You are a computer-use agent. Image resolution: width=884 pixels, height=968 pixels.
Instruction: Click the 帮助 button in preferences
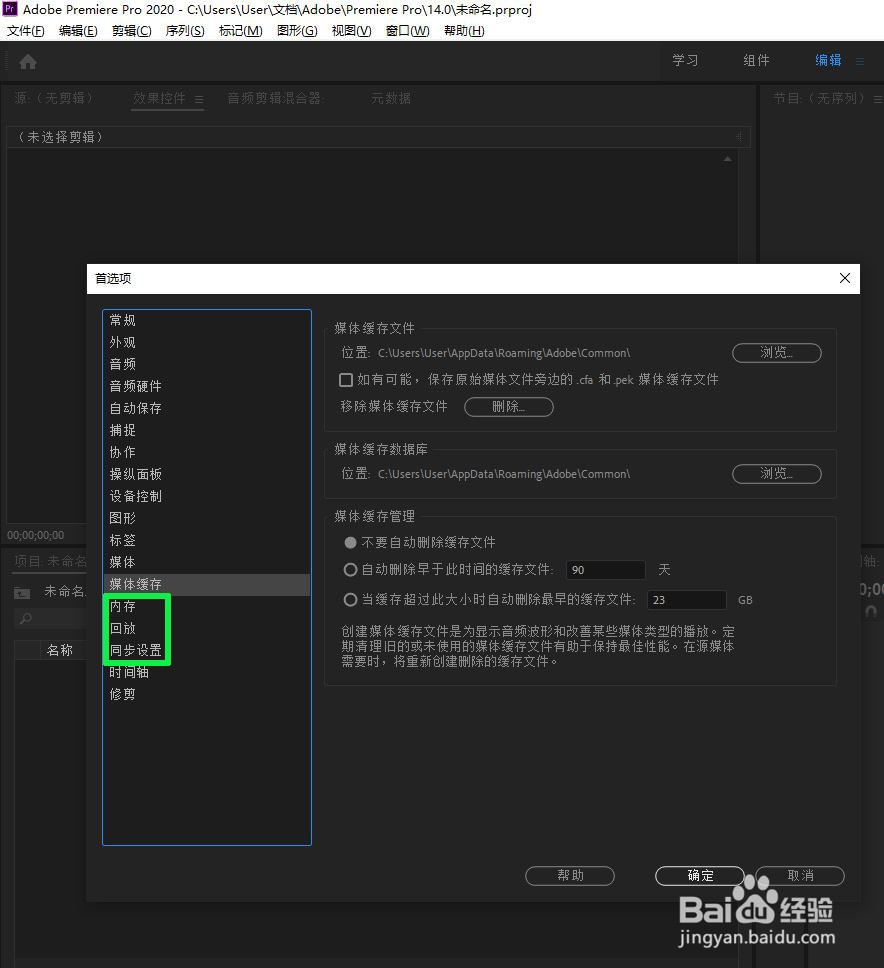tap(570, 875)
